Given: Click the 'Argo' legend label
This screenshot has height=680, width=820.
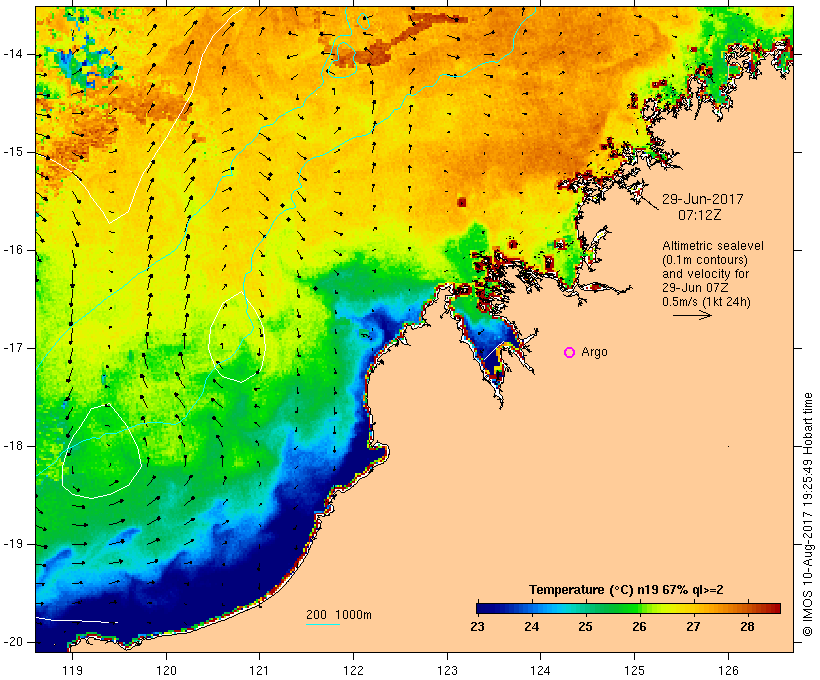Looking at the screenshot, I should point(595,352).
